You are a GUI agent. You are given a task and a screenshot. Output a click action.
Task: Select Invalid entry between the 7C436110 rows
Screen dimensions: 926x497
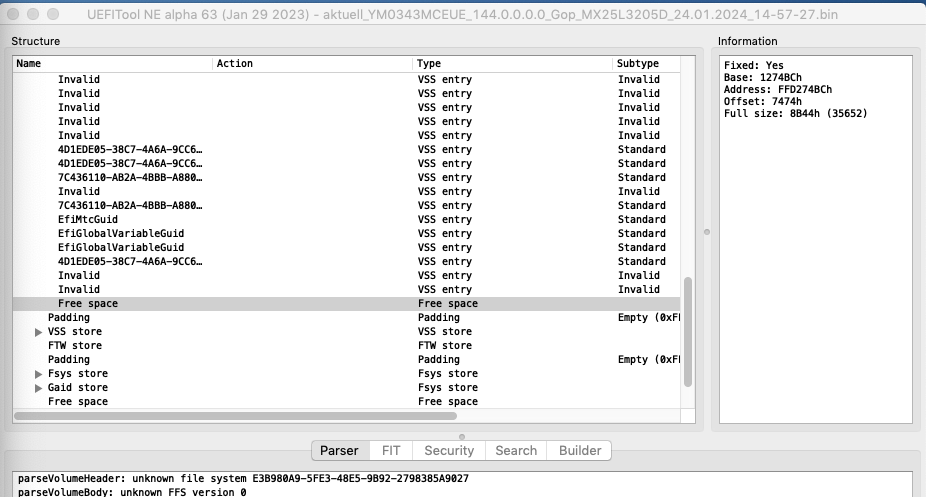(x=347, y=192)
